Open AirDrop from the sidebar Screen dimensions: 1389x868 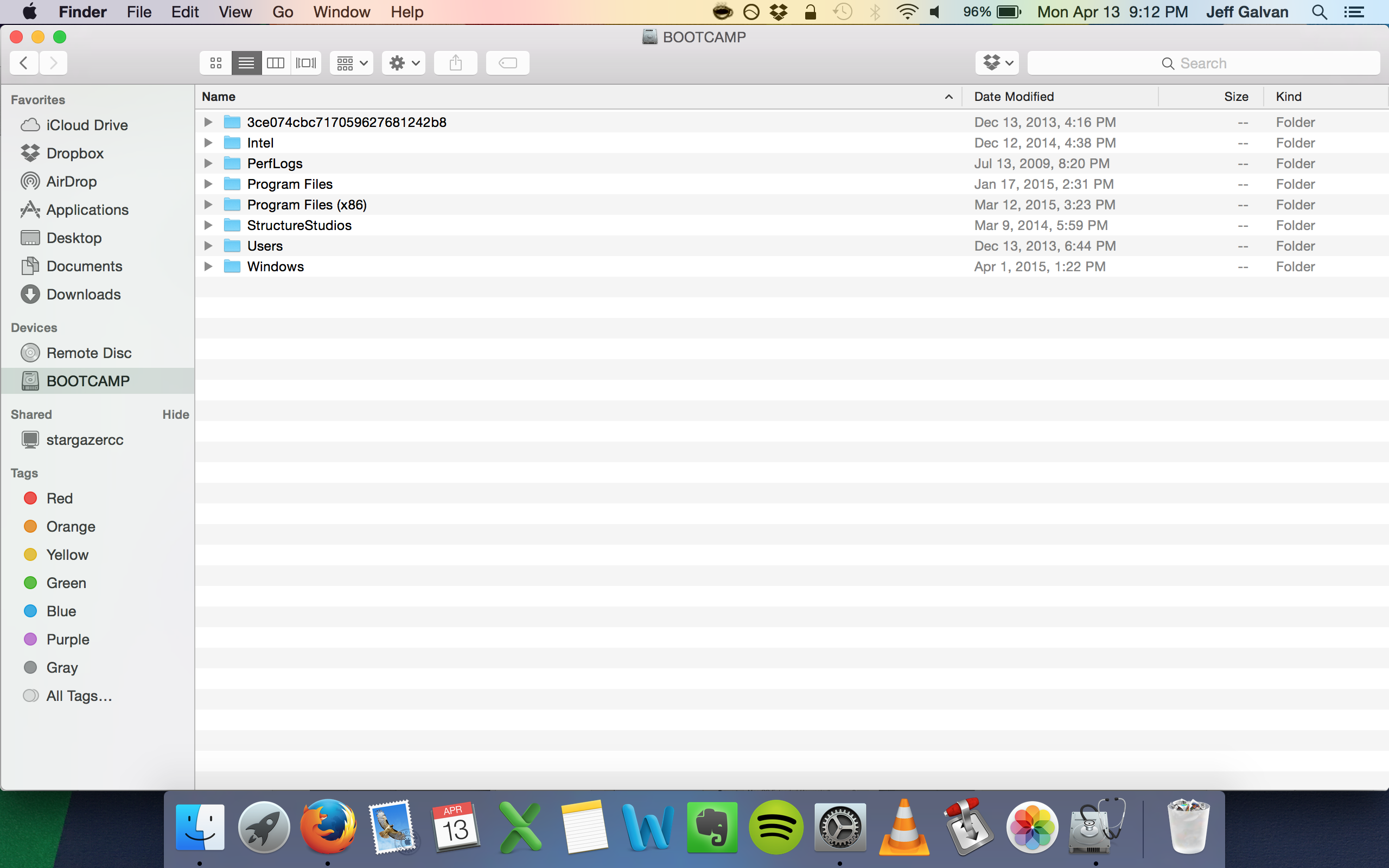pos(71,181)
